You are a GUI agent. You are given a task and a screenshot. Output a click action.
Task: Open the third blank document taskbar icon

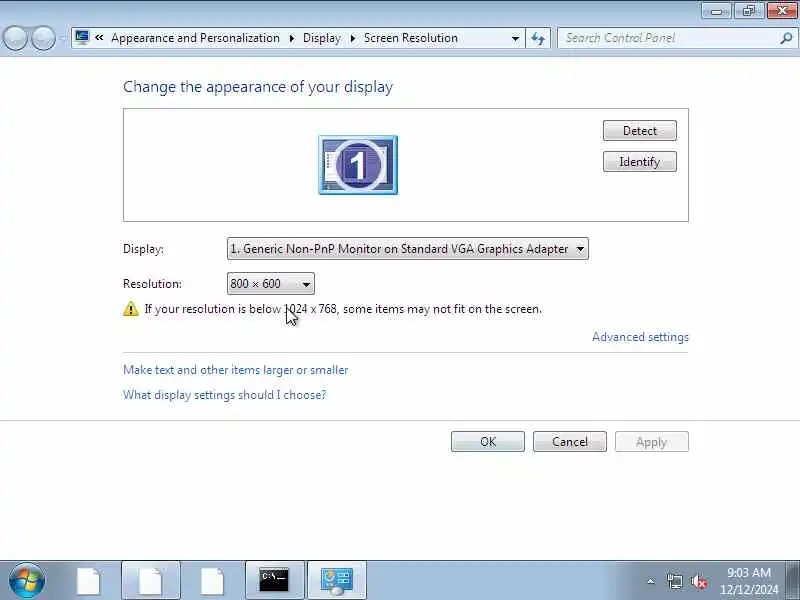(x=212, y=581)
